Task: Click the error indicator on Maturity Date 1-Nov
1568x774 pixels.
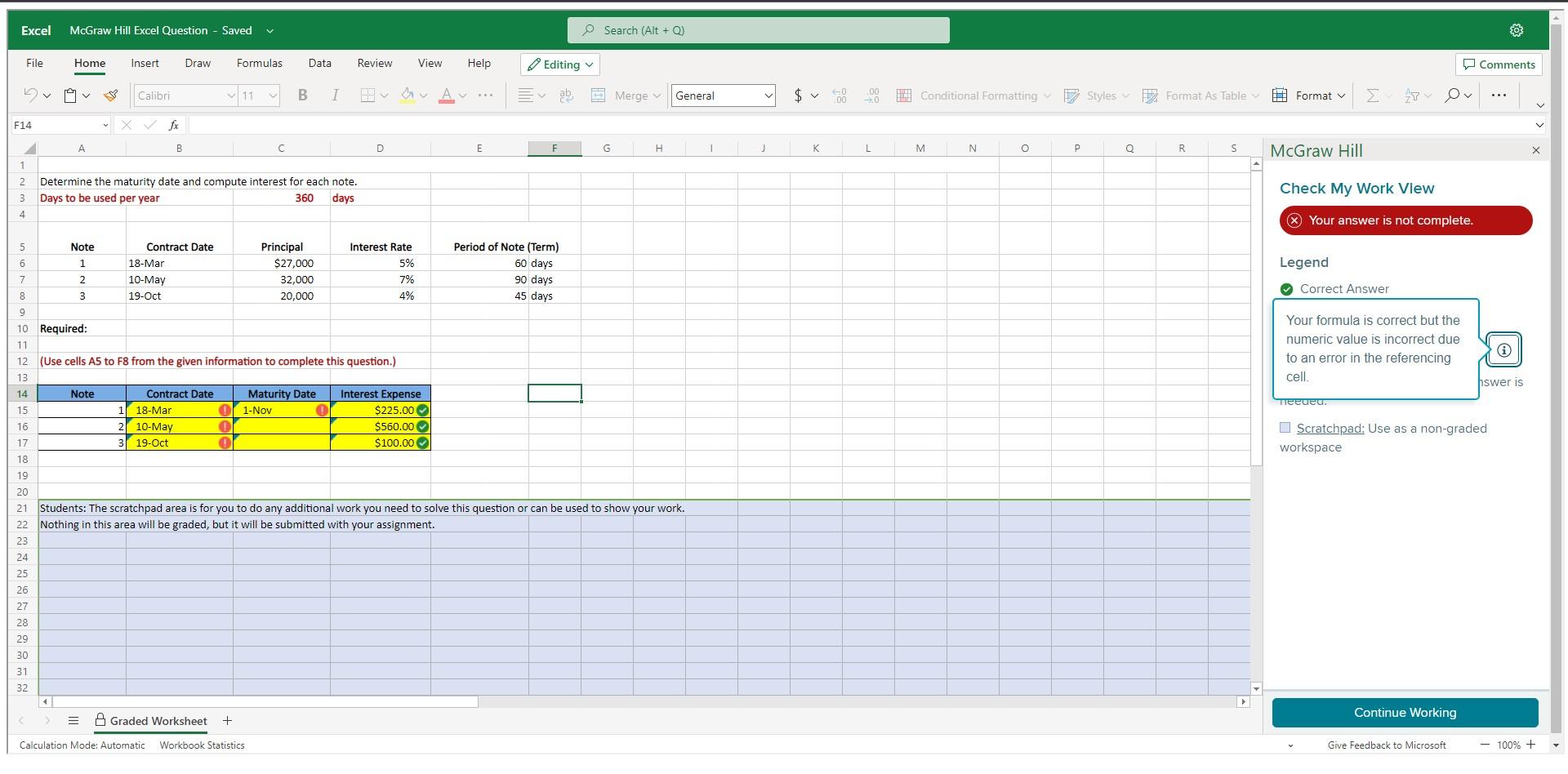Action: tap(322, 411)
